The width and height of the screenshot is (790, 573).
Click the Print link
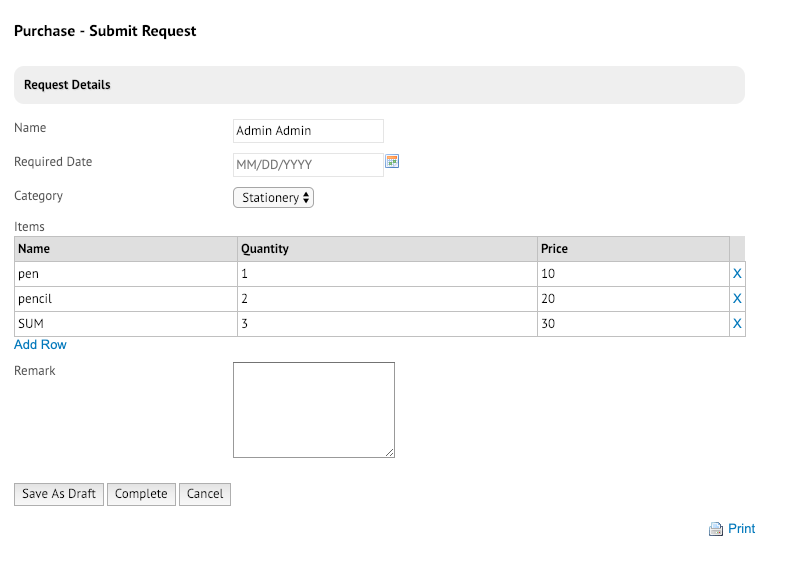tap(741, 529)
